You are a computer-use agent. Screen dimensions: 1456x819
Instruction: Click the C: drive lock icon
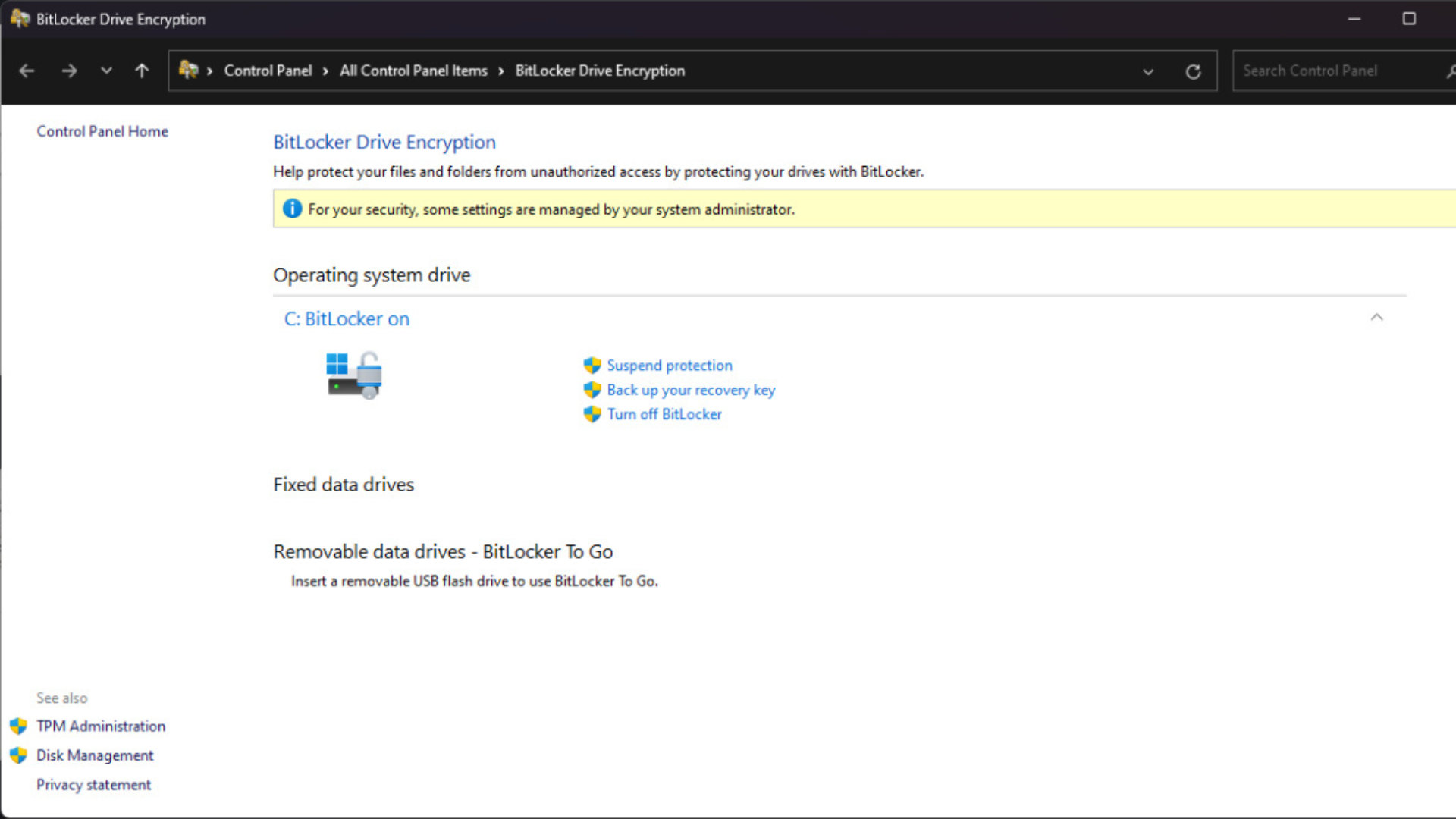(353, 374)
